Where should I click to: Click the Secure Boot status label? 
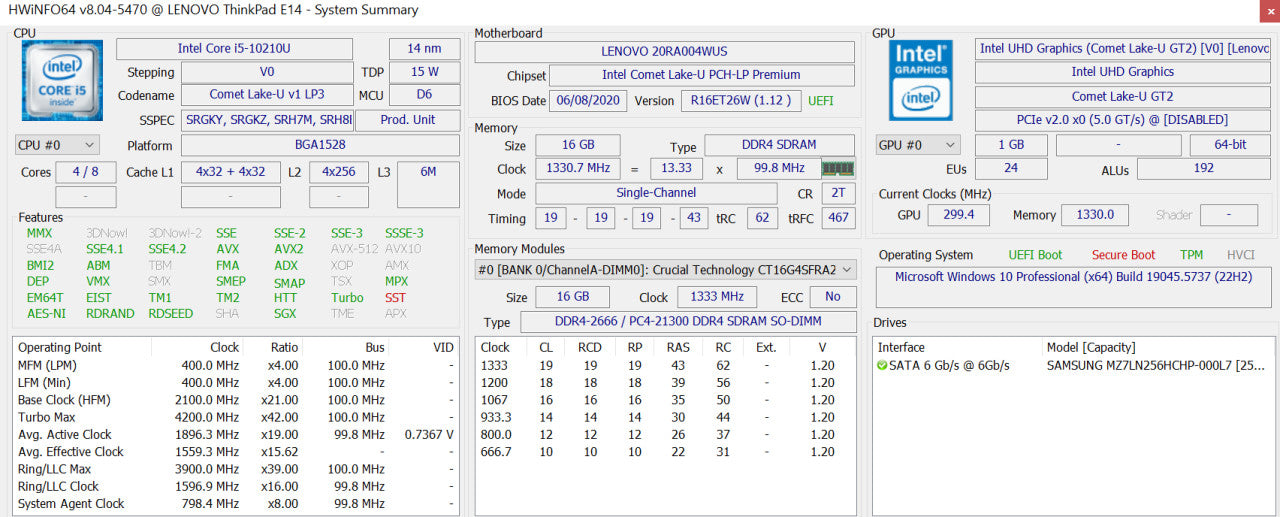tap(1123, 255)
